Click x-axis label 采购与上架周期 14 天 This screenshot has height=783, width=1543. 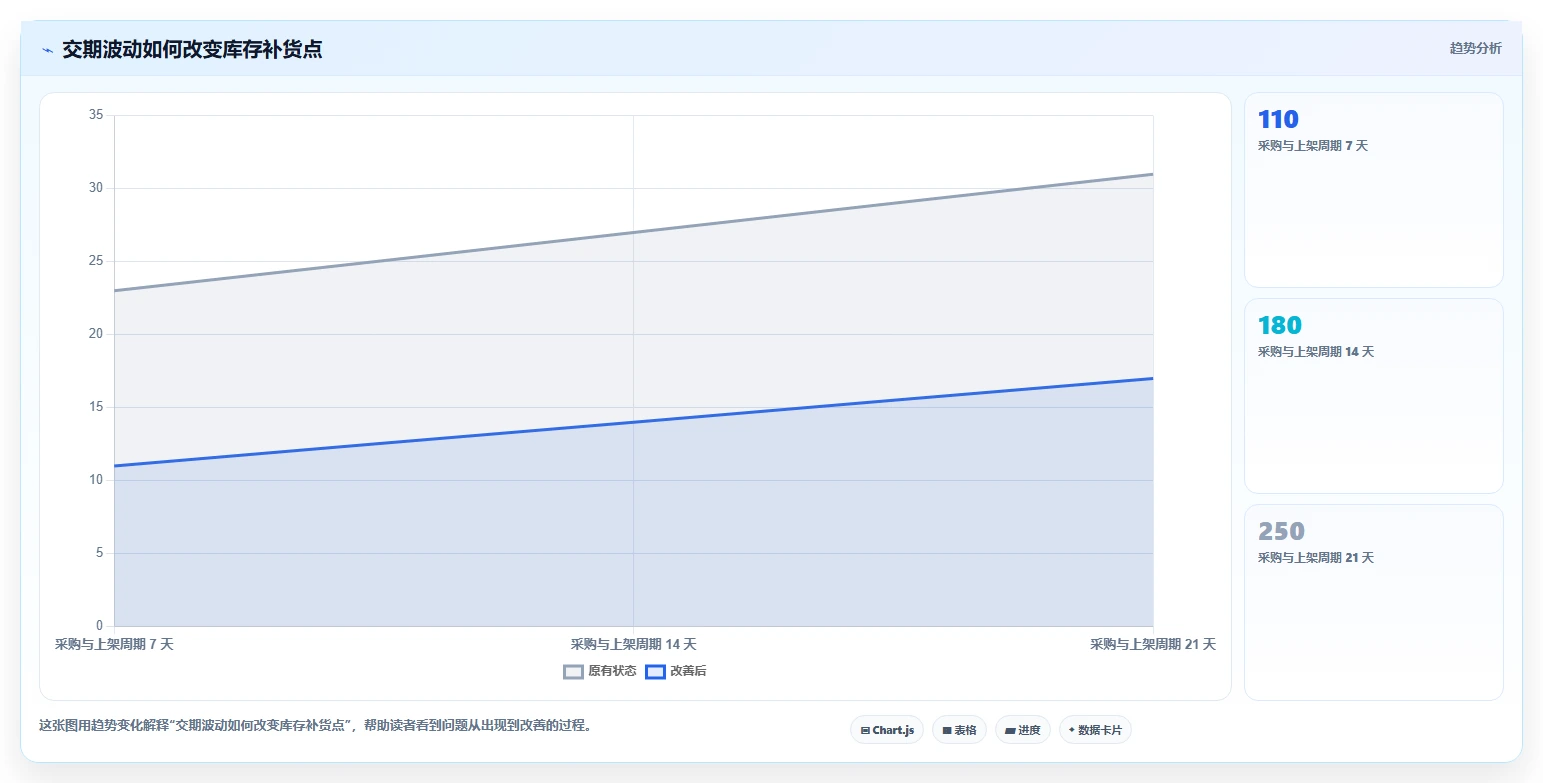coord(633,645)
